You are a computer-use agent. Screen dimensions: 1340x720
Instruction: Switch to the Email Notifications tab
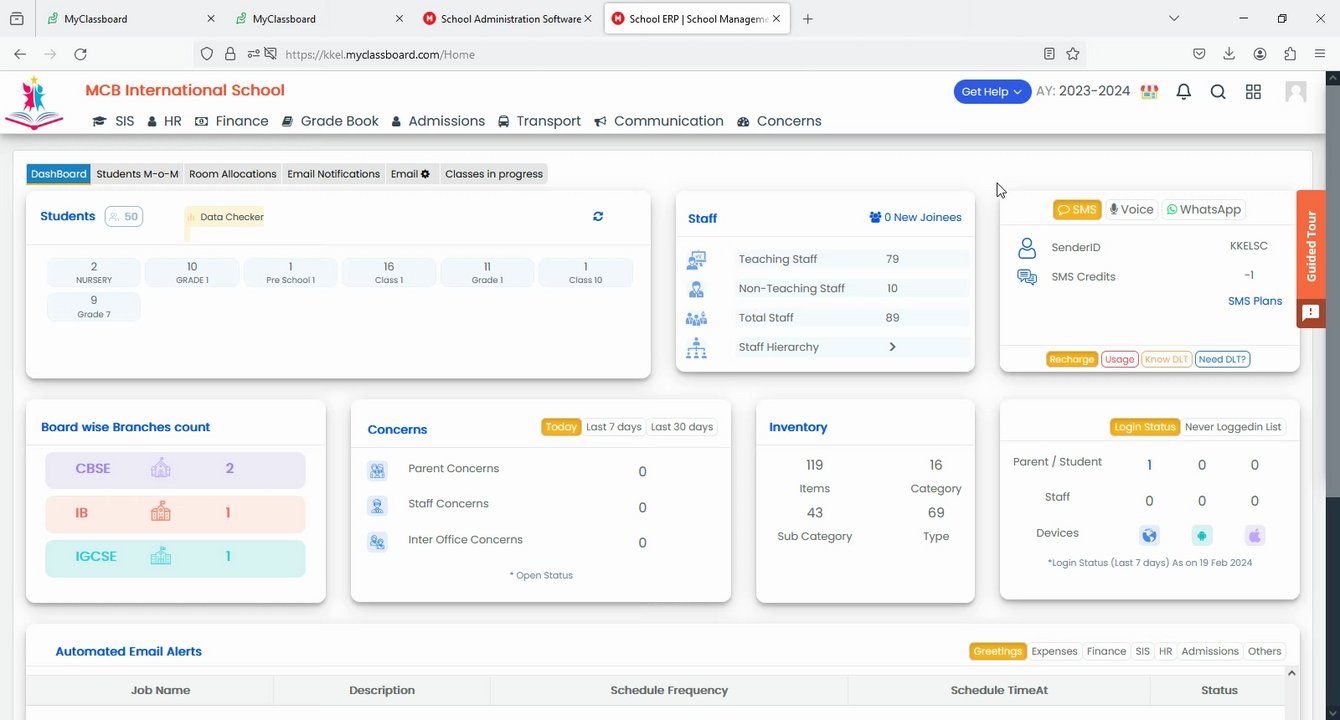333,174
